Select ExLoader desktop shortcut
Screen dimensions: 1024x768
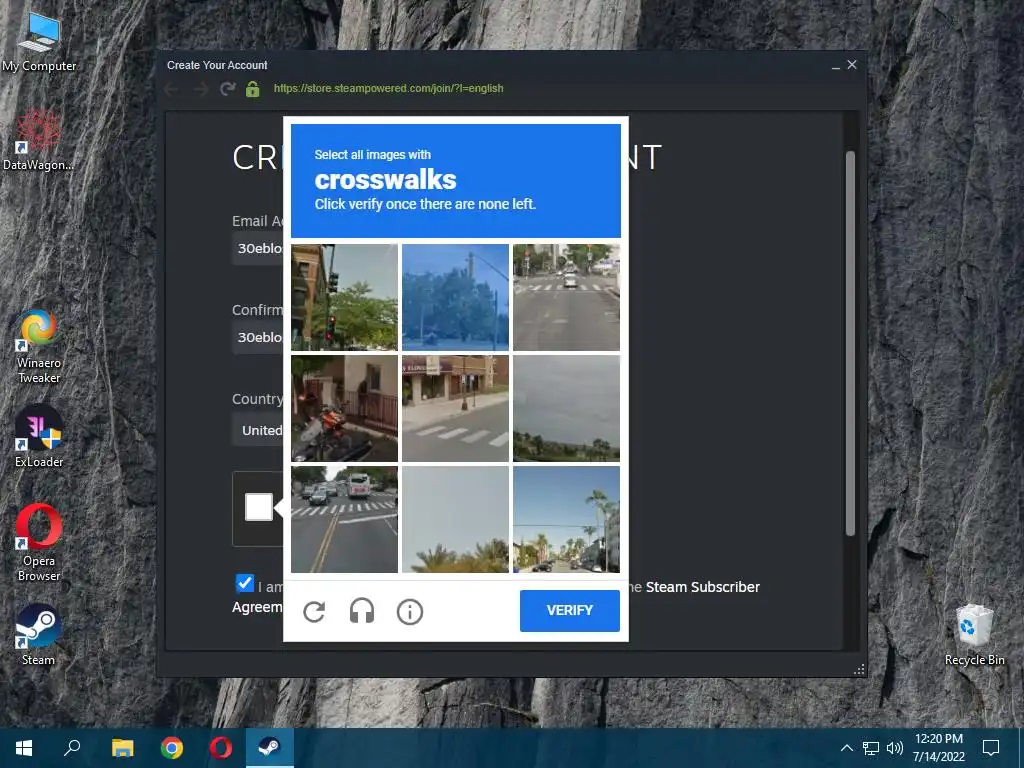(x=39, y=436)
